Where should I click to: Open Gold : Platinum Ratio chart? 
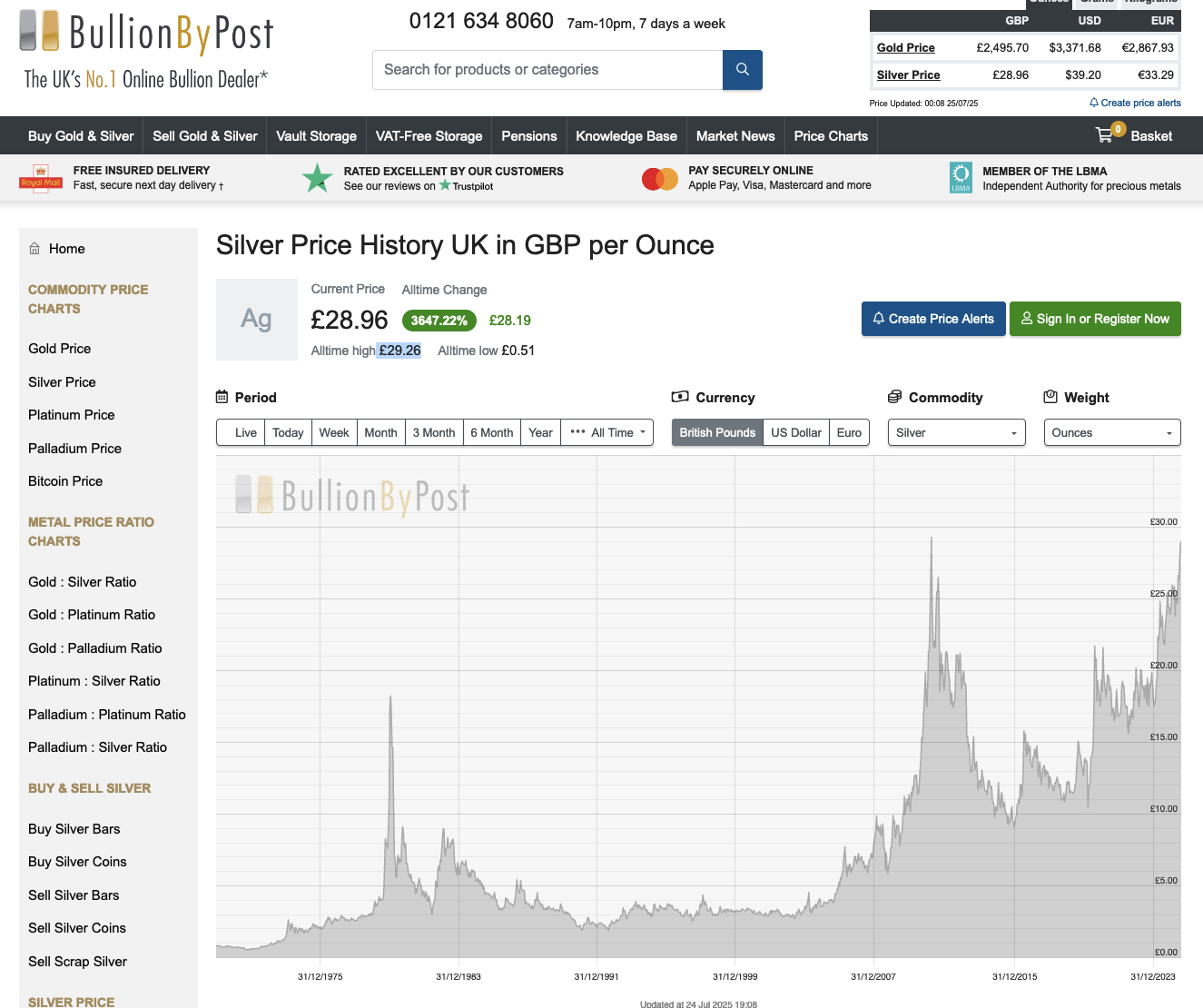pyautogui.click(x=92, y=615)
